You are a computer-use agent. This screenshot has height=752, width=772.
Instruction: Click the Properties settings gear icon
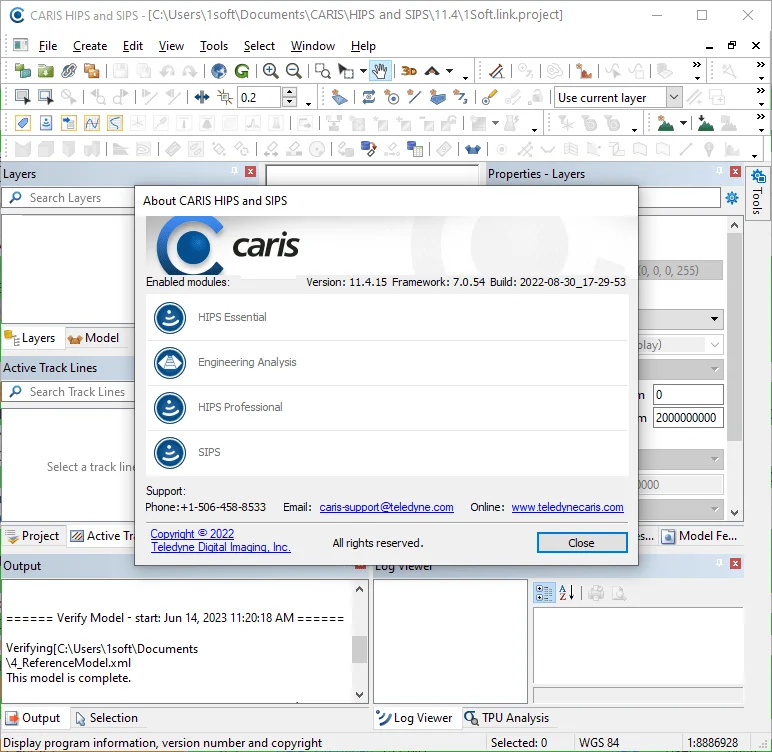[732, 198]
